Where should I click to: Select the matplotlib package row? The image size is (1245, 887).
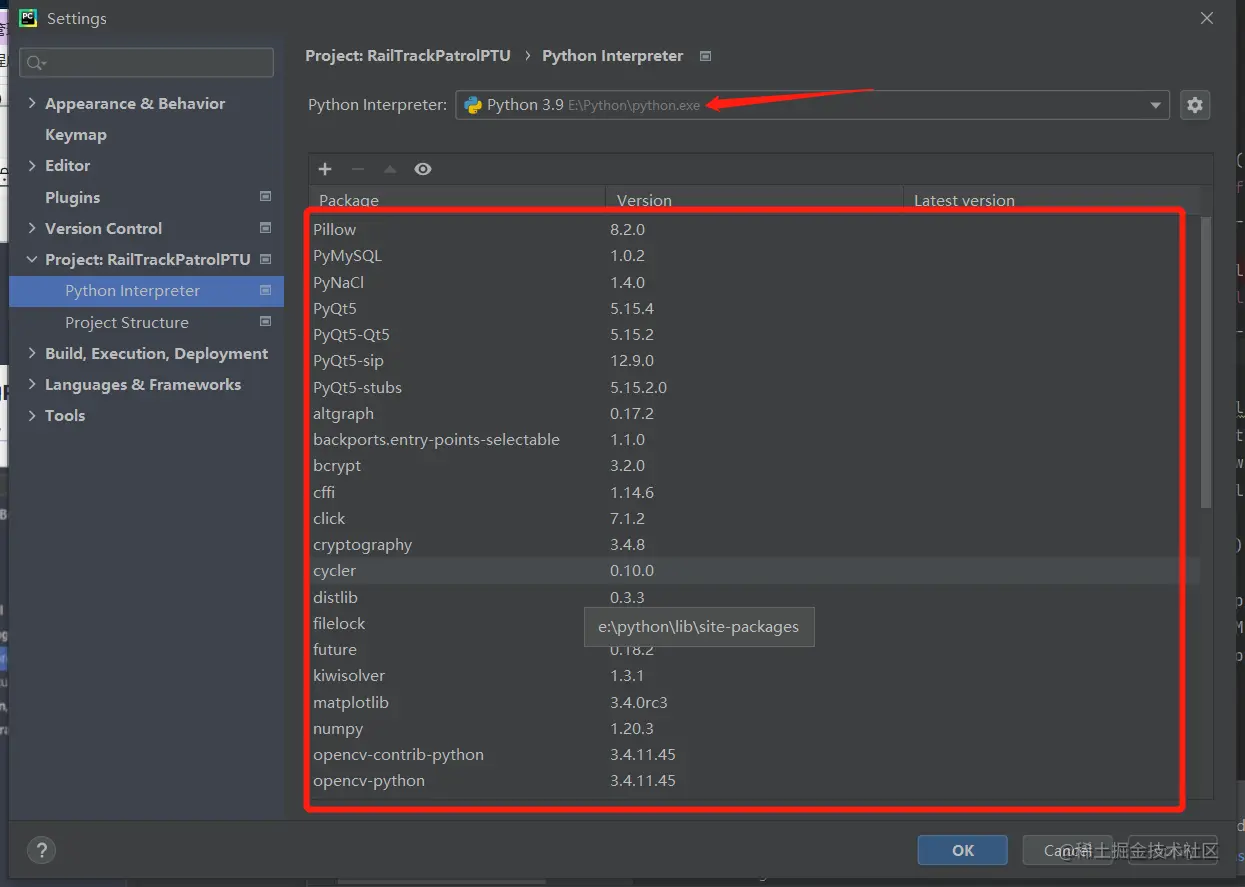pos(754,702)
